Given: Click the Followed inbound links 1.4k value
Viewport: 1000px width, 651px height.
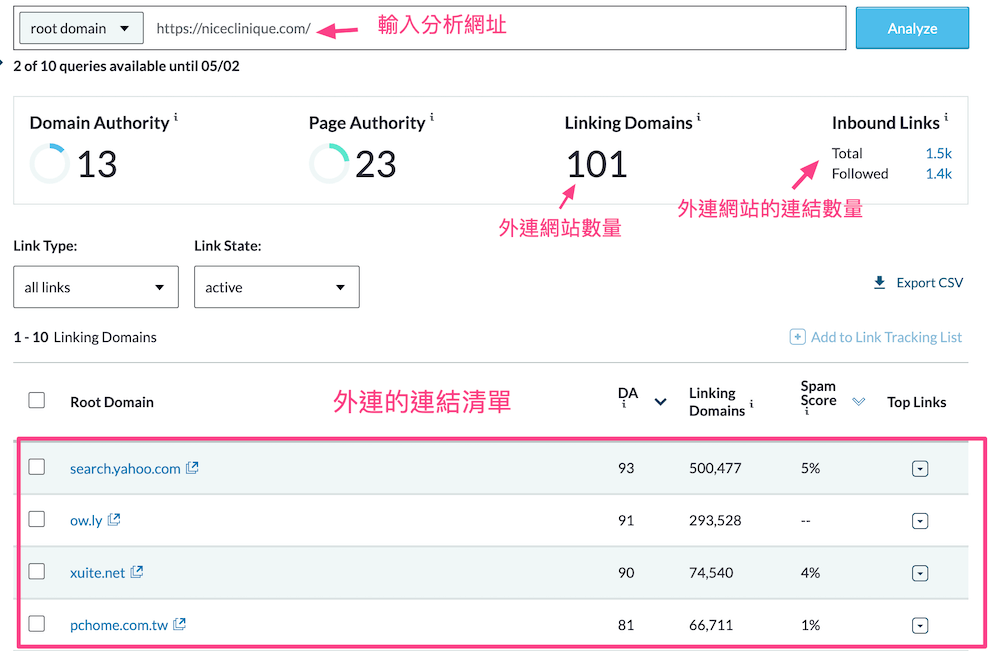Looking at the screenshot, I should tap(938, 173).
